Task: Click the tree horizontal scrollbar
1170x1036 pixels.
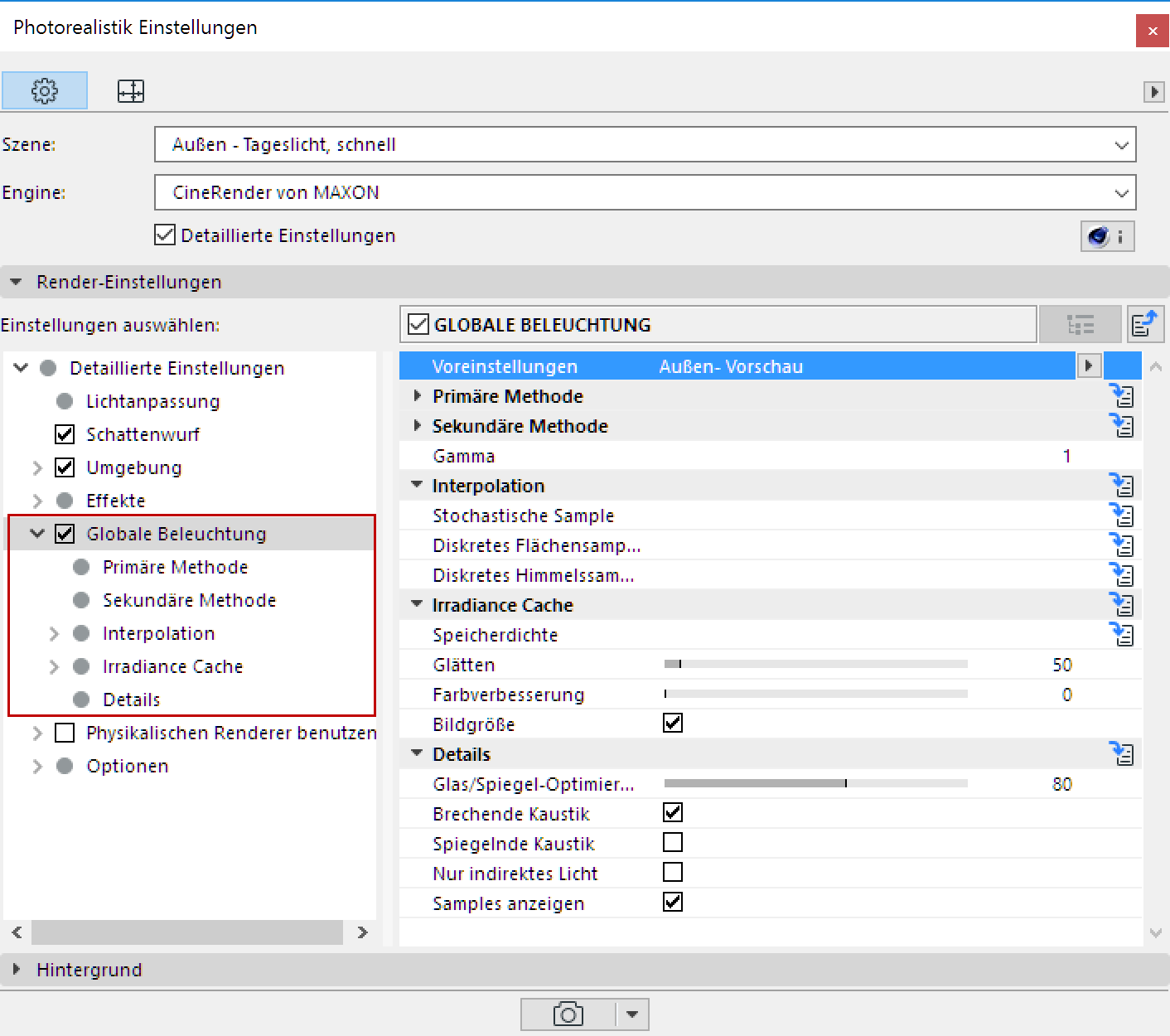Action: 187,932
